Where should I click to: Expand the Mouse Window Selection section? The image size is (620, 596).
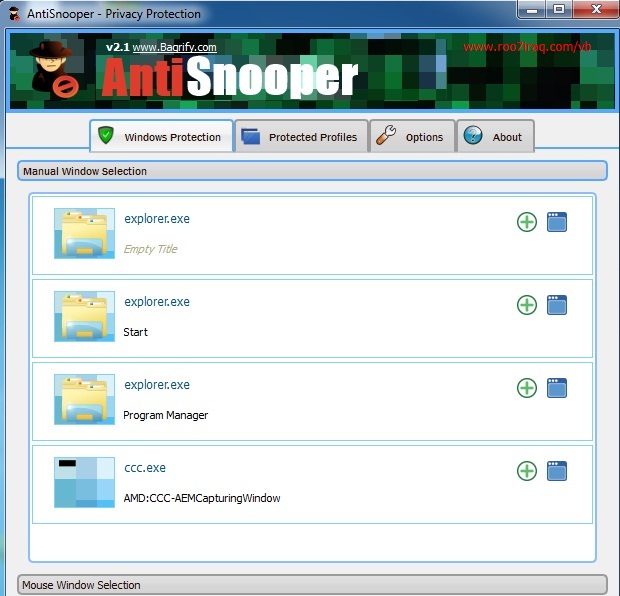coord(312,585)
